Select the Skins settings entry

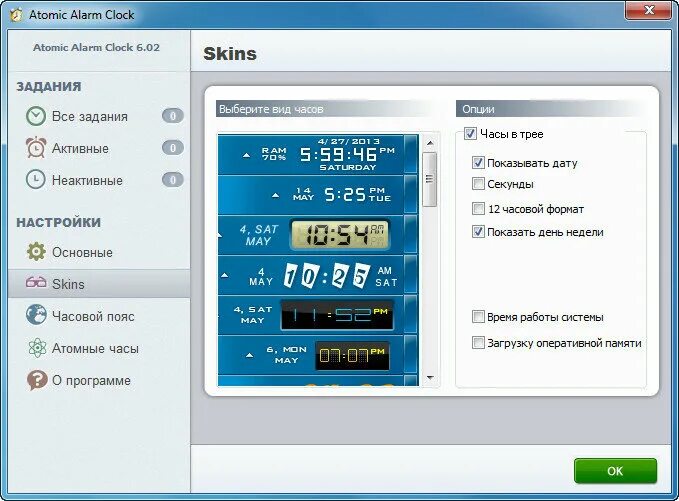[x=99, y=284]
